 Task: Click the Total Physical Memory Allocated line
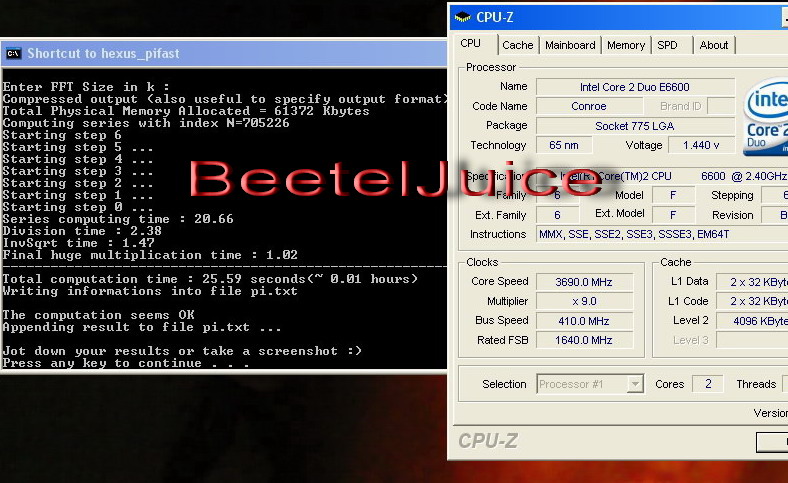pyautogui.click(x=186, y=111)
